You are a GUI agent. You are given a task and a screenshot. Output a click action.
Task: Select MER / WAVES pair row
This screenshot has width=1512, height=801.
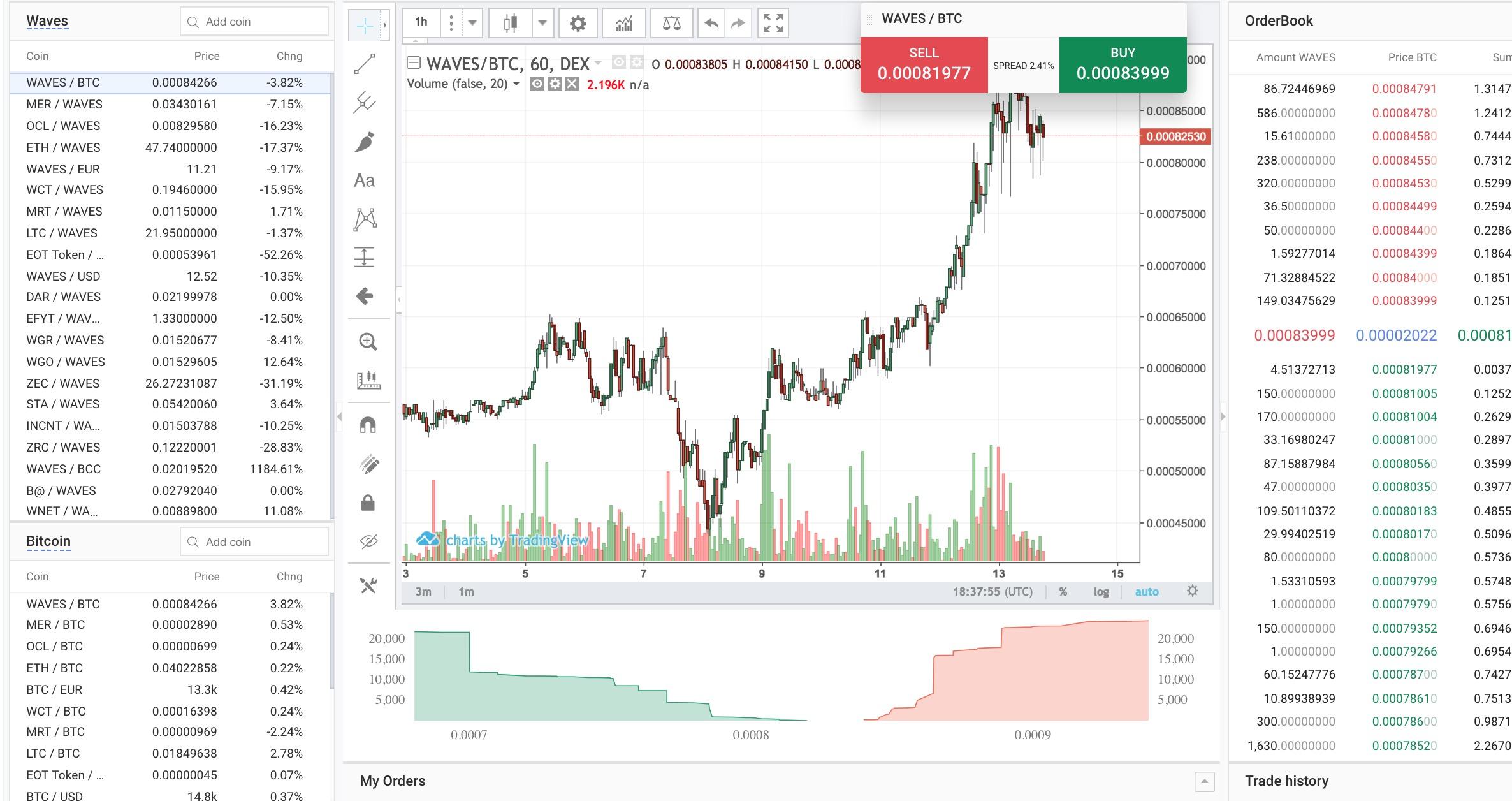(x=171, y=104)
